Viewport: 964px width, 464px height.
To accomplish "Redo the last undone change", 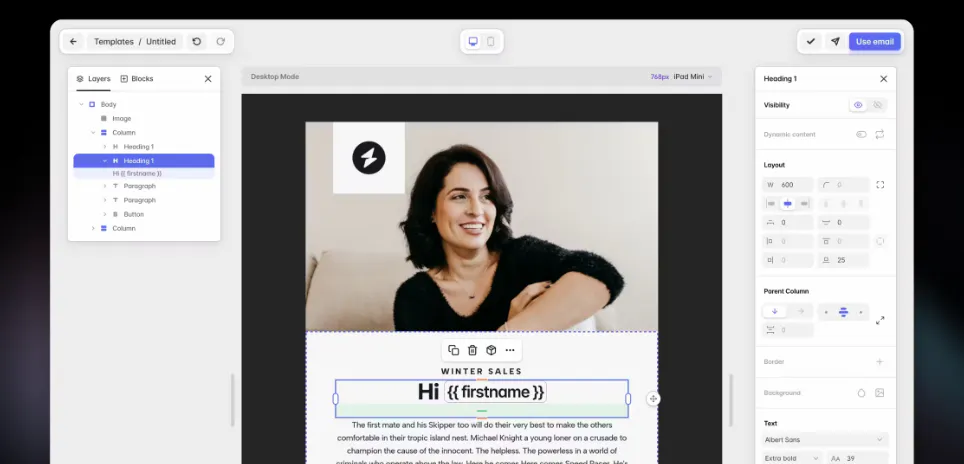I will (x=220, y=42).
